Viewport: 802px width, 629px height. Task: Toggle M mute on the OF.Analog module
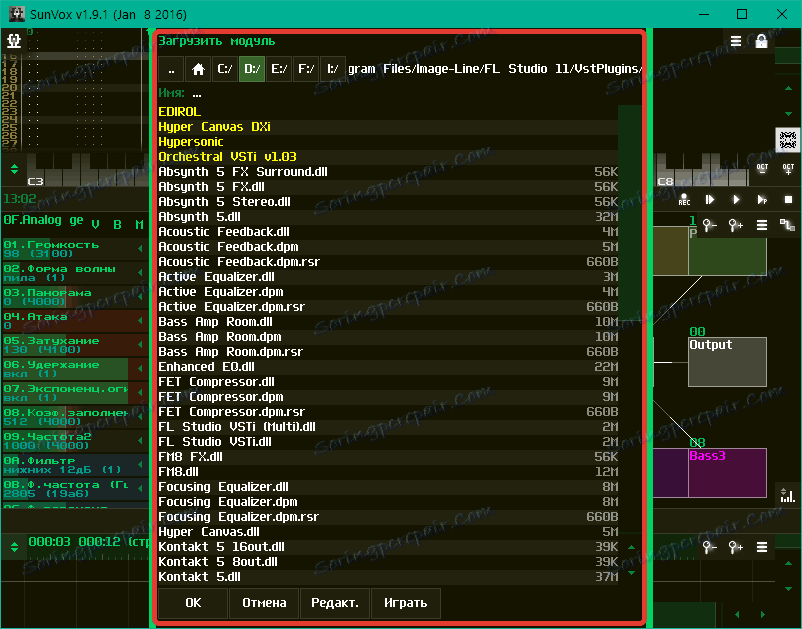tap(137, 224)
